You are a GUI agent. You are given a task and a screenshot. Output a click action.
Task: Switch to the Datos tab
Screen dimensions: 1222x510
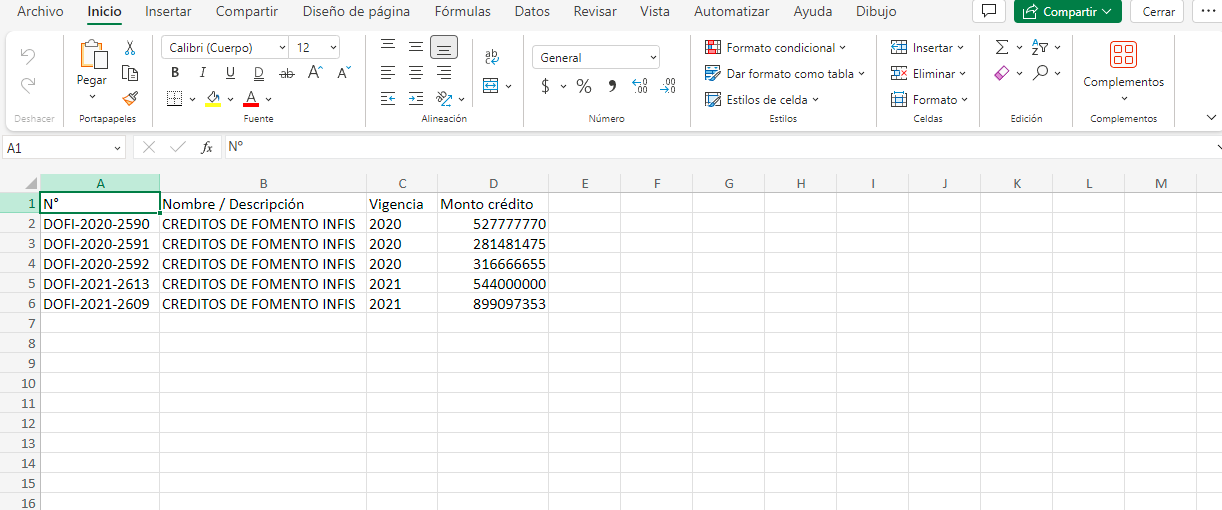coord(532,12)
